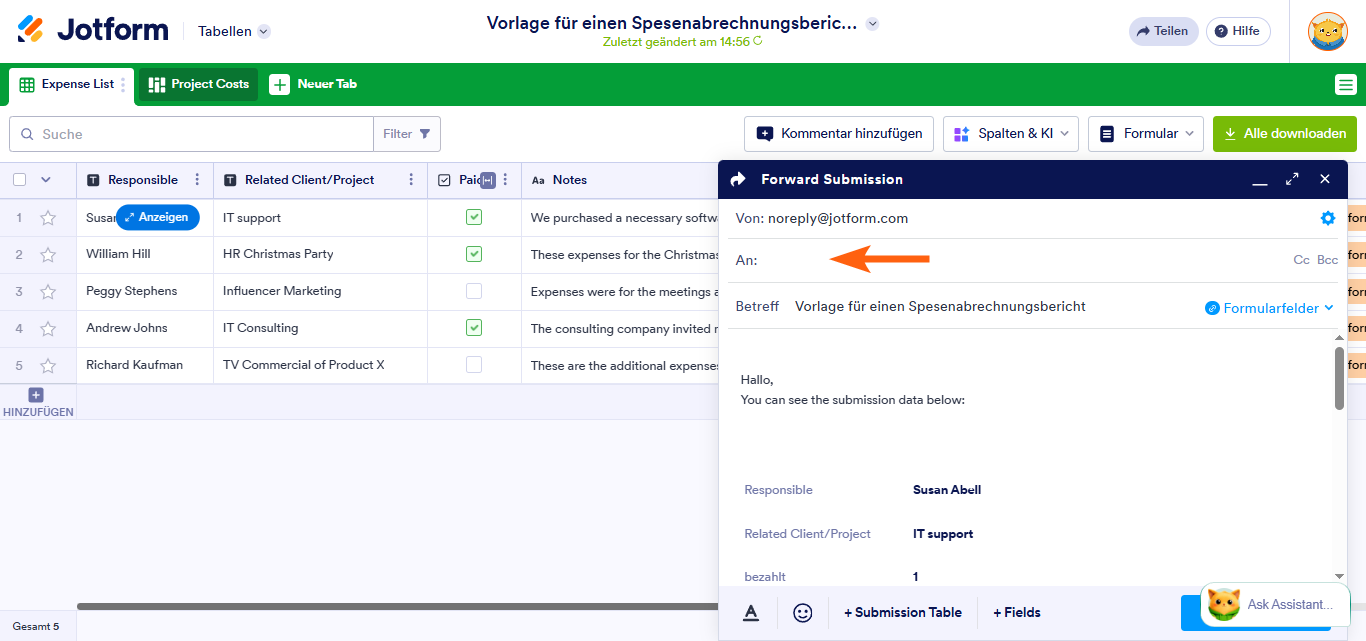Open sender settings via the gear icon
Image resolution: width=1366 pixels, height=641 pixels.
[x=1328, y=217]
